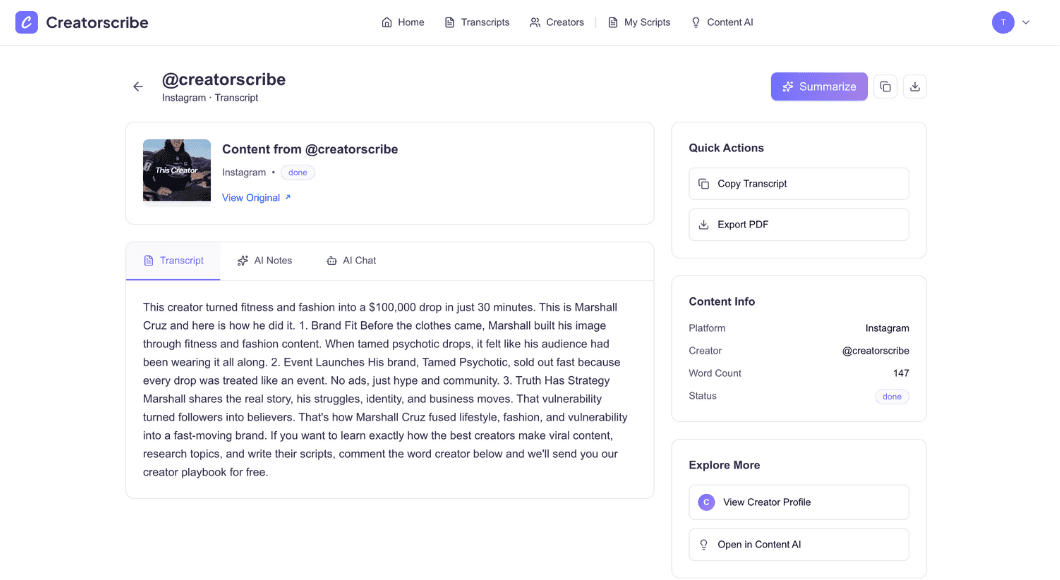
Task: Click the download icon in the header
Action: (x=915, y=87)
